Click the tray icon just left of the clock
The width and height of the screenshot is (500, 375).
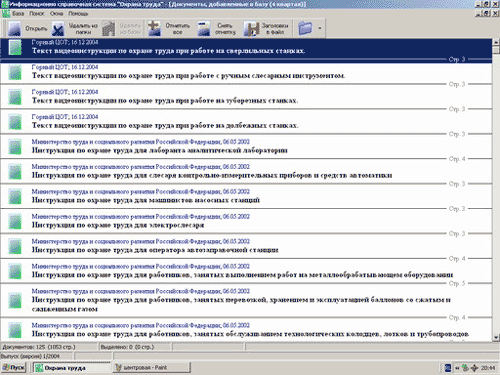pyautogui.click(x=474, y=368)
